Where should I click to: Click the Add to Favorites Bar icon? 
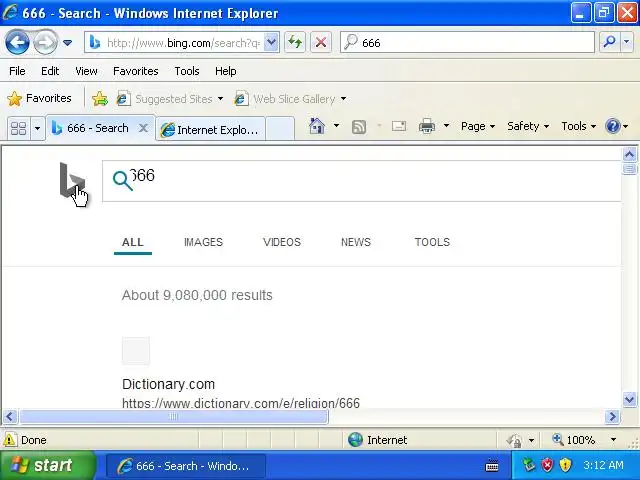point(100,98)
